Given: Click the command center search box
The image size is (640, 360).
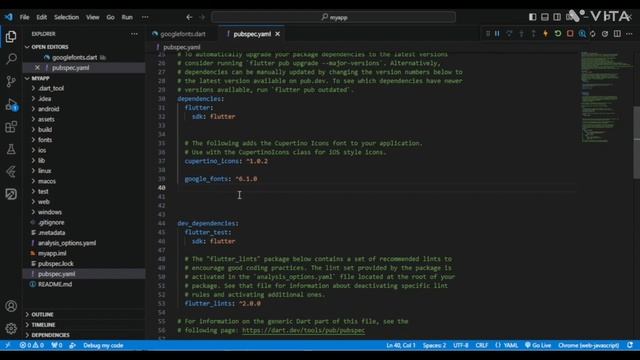Looking at the screenshot, I should pos(333,17).
